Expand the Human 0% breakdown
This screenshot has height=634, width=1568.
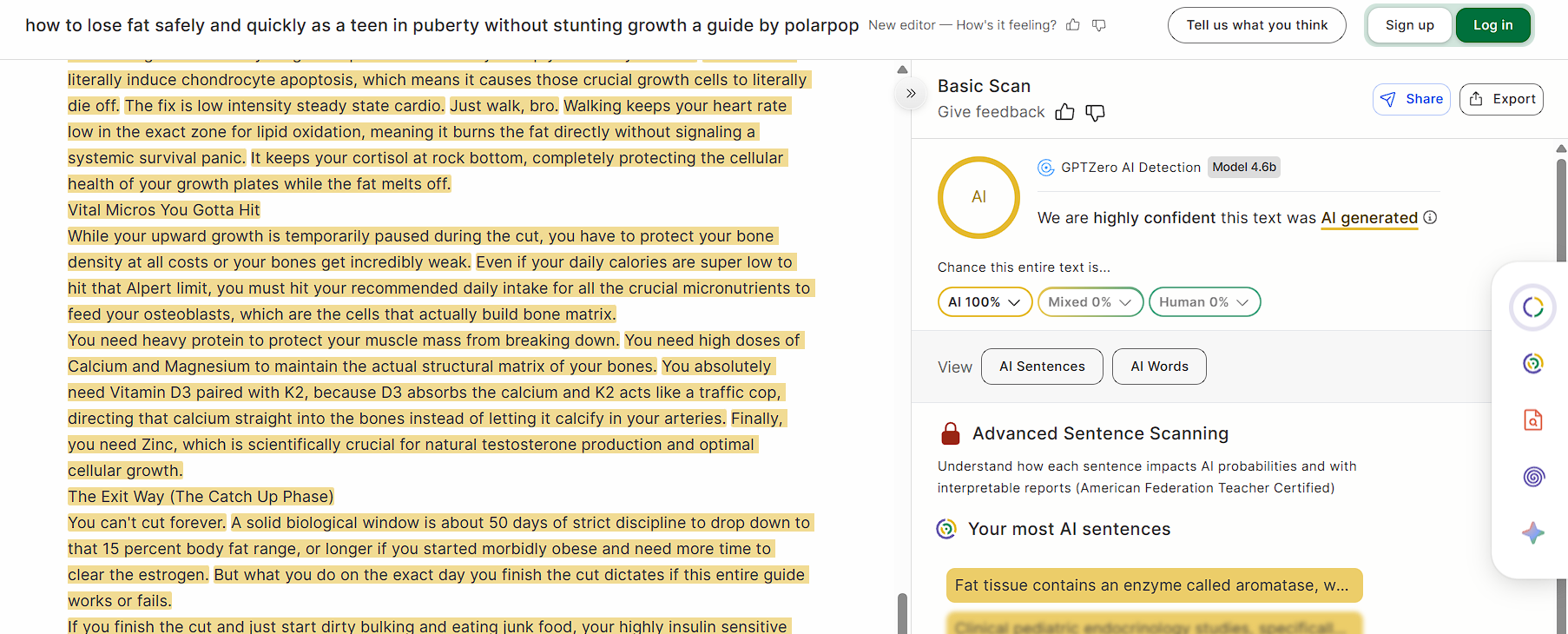[1204, 302]
